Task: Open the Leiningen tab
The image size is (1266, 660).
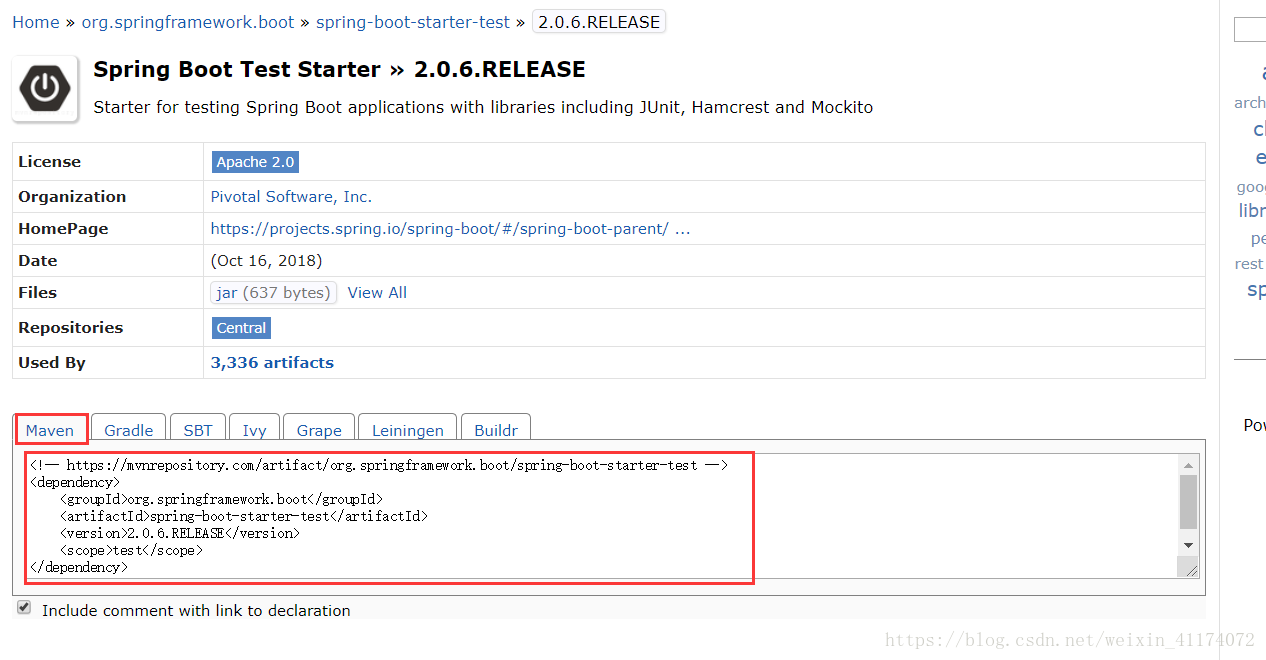Action: pos(407,430)
